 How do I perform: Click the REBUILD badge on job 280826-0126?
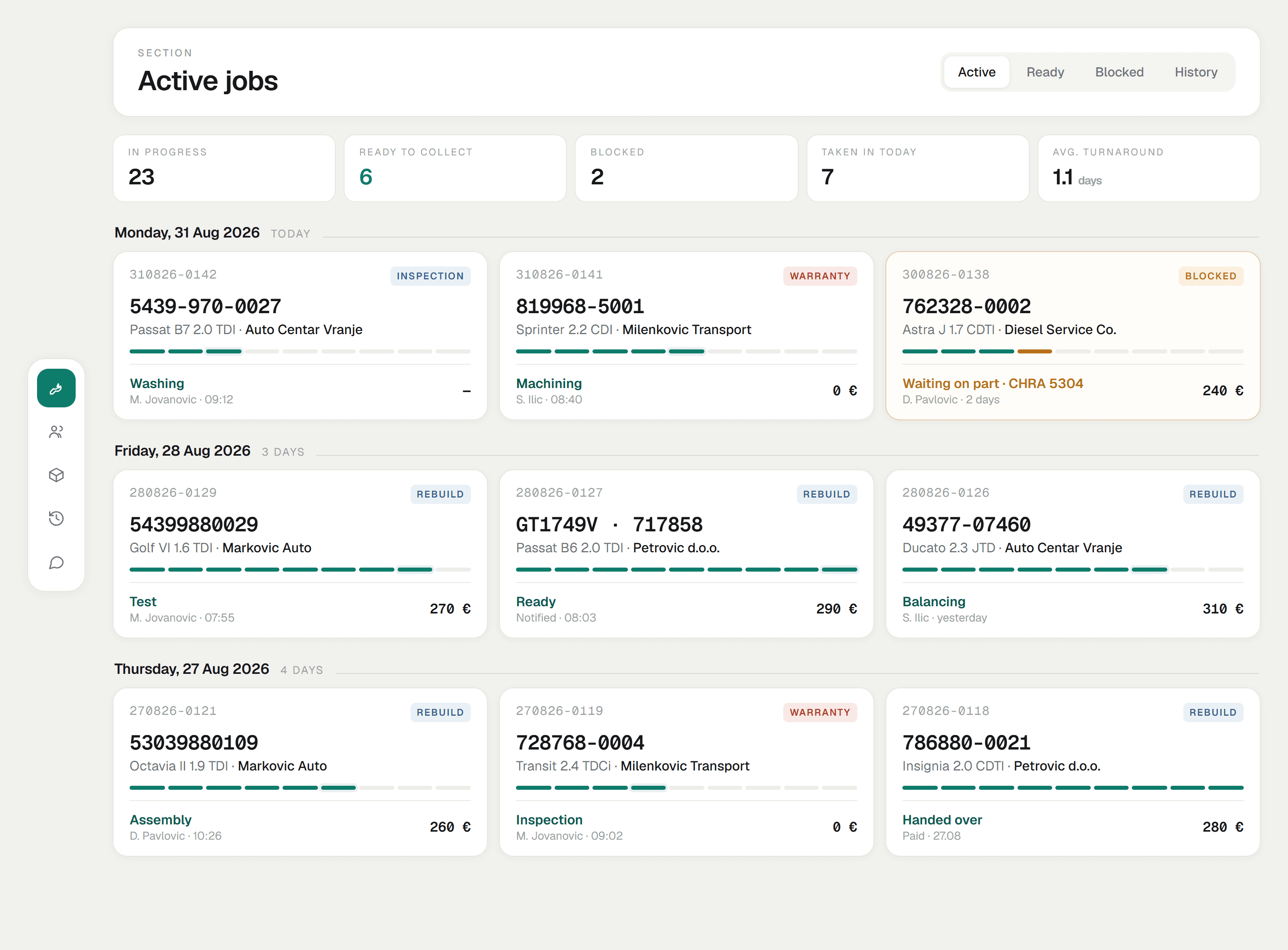pyautogui.click(x=1213, y=494)
